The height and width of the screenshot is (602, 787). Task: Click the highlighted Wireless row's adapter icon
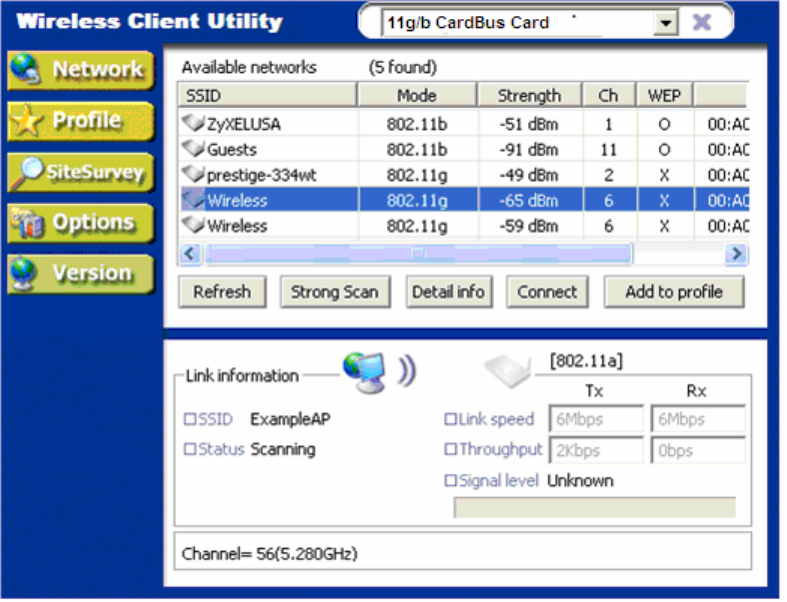point(193,200)
